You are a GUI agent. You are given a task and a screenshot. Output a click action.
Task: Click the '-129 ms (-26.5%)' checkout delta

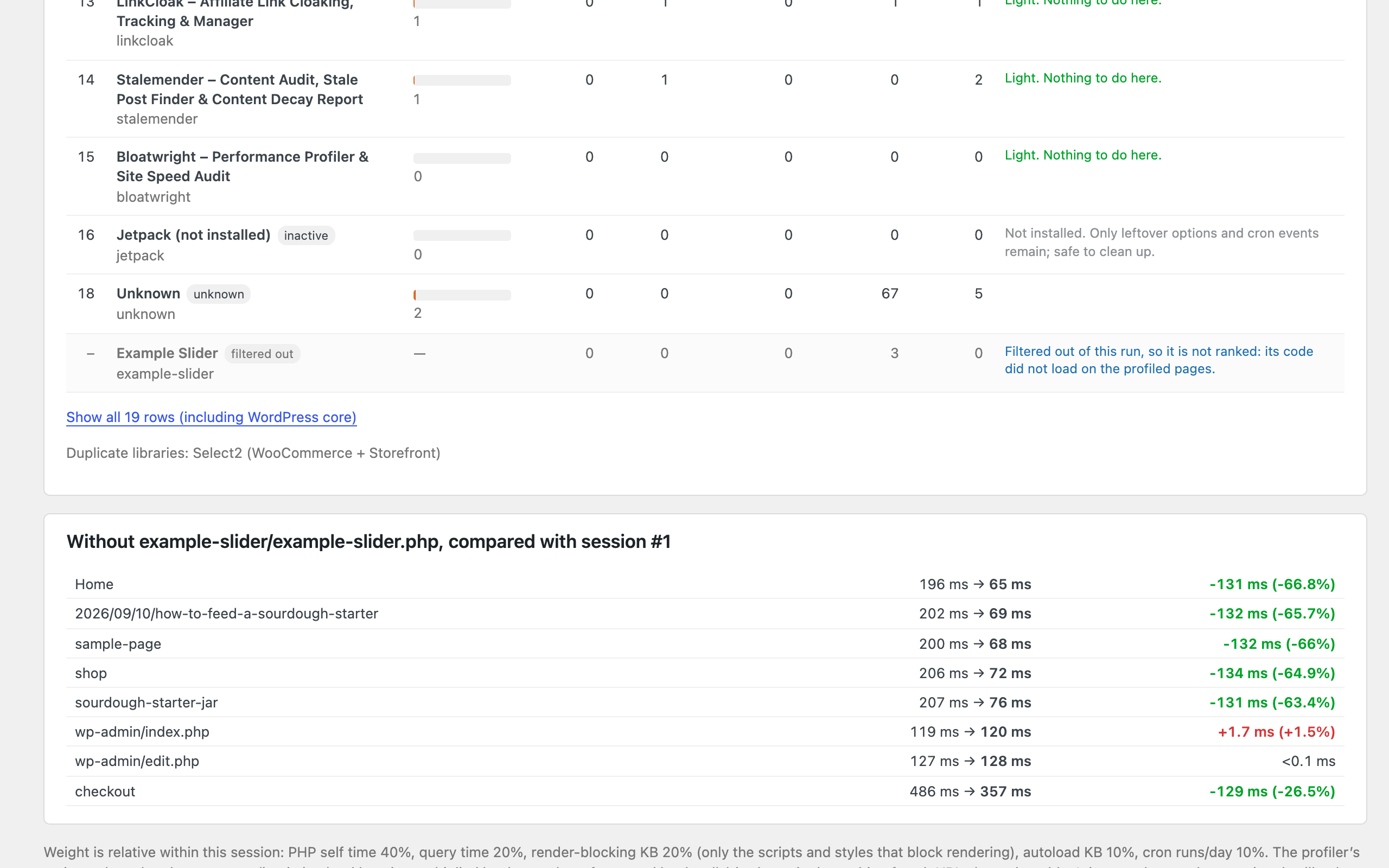[x=1272, y=791]
